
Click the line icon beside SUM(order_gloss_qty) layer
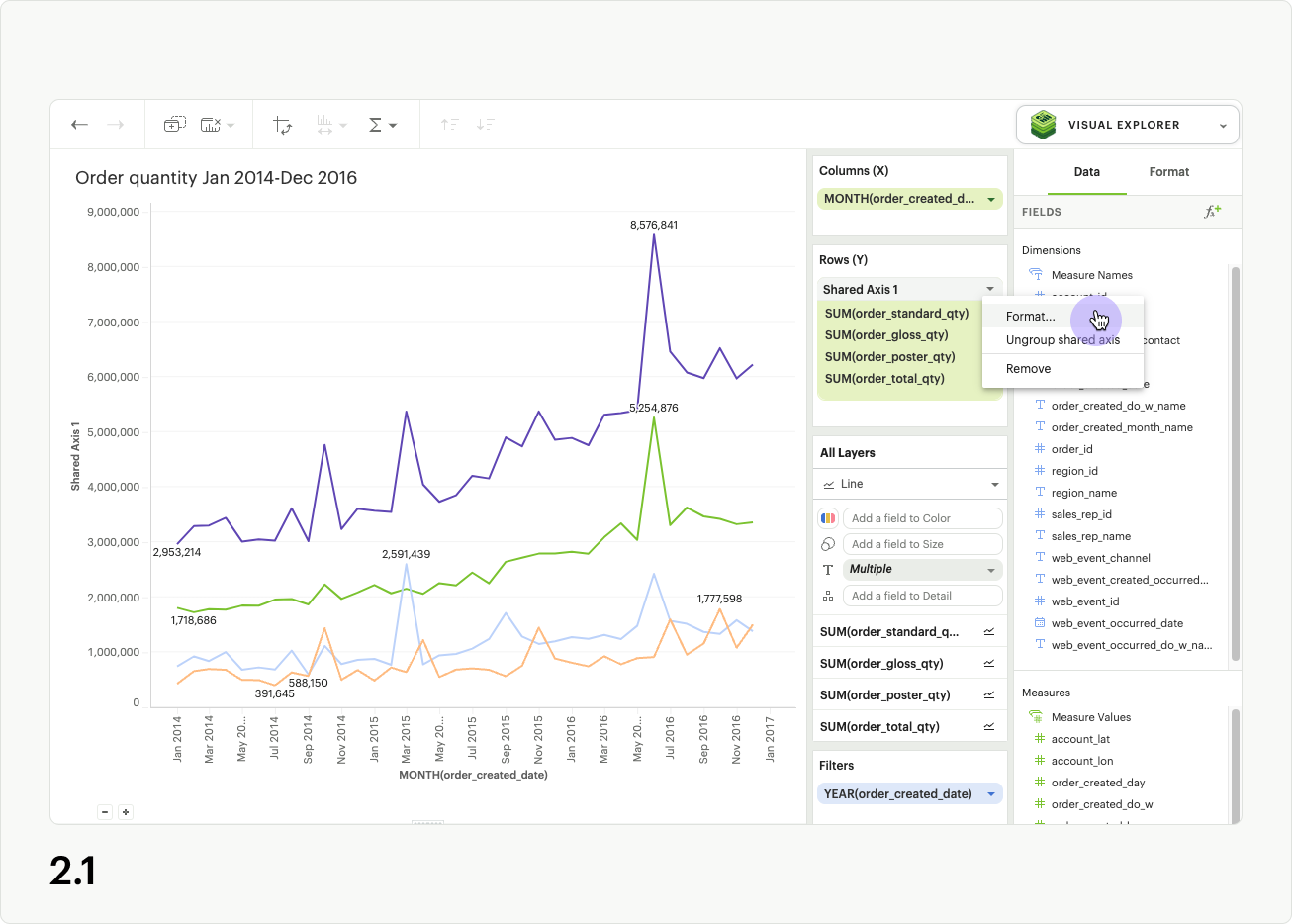(988, 664)
